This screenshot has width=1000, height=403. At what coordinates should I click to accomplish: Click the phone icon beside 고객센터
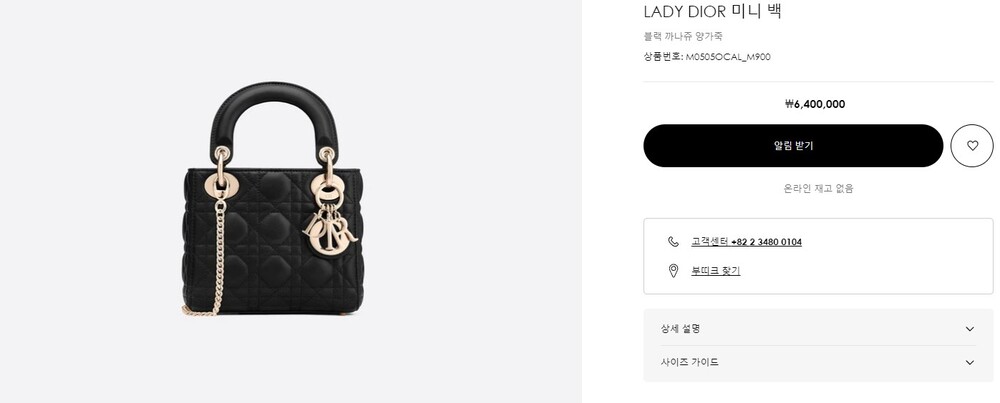(673, 242)
